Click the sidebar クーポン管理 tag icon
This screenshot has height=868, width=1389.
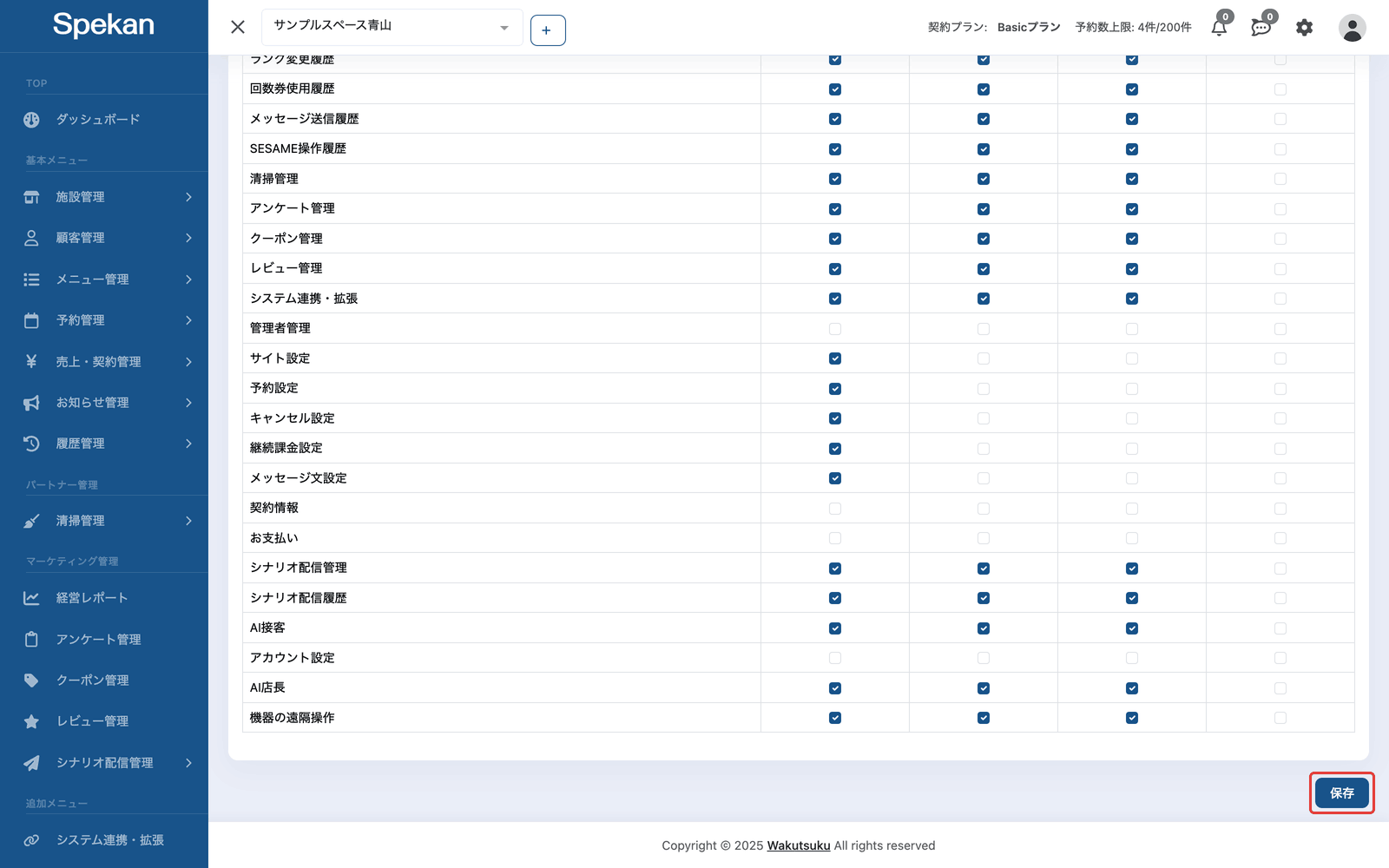(31, 681)
